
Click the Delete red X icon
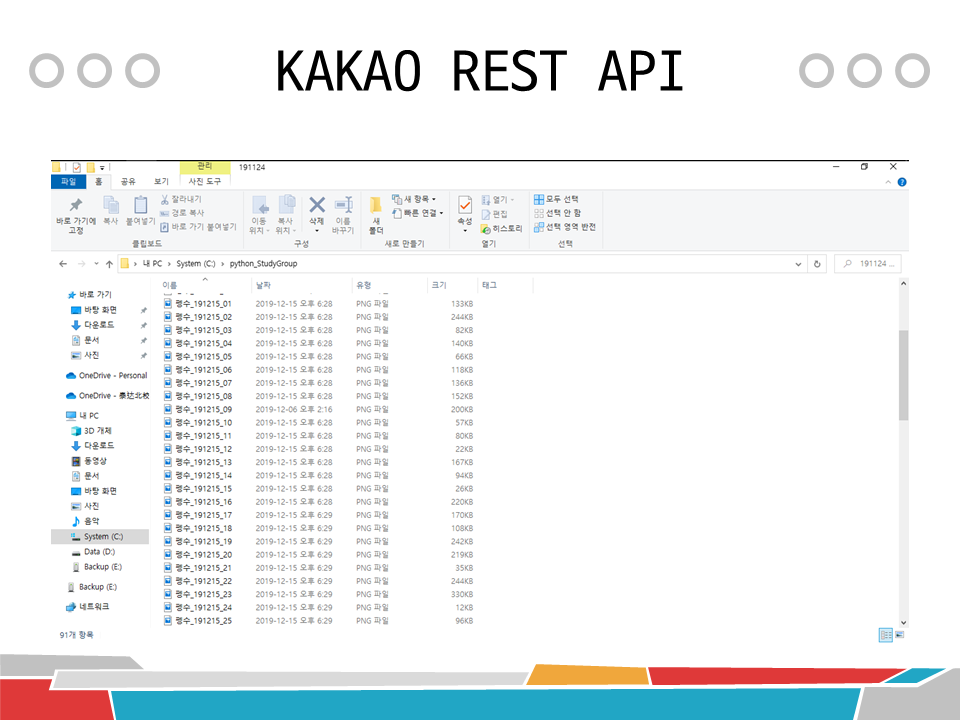click(317, 204)
